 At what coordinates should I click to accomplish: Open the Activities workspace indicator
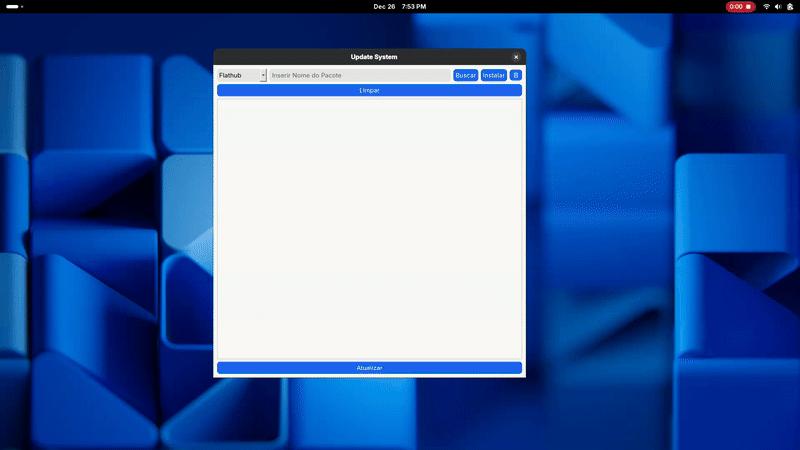point(12,6)
